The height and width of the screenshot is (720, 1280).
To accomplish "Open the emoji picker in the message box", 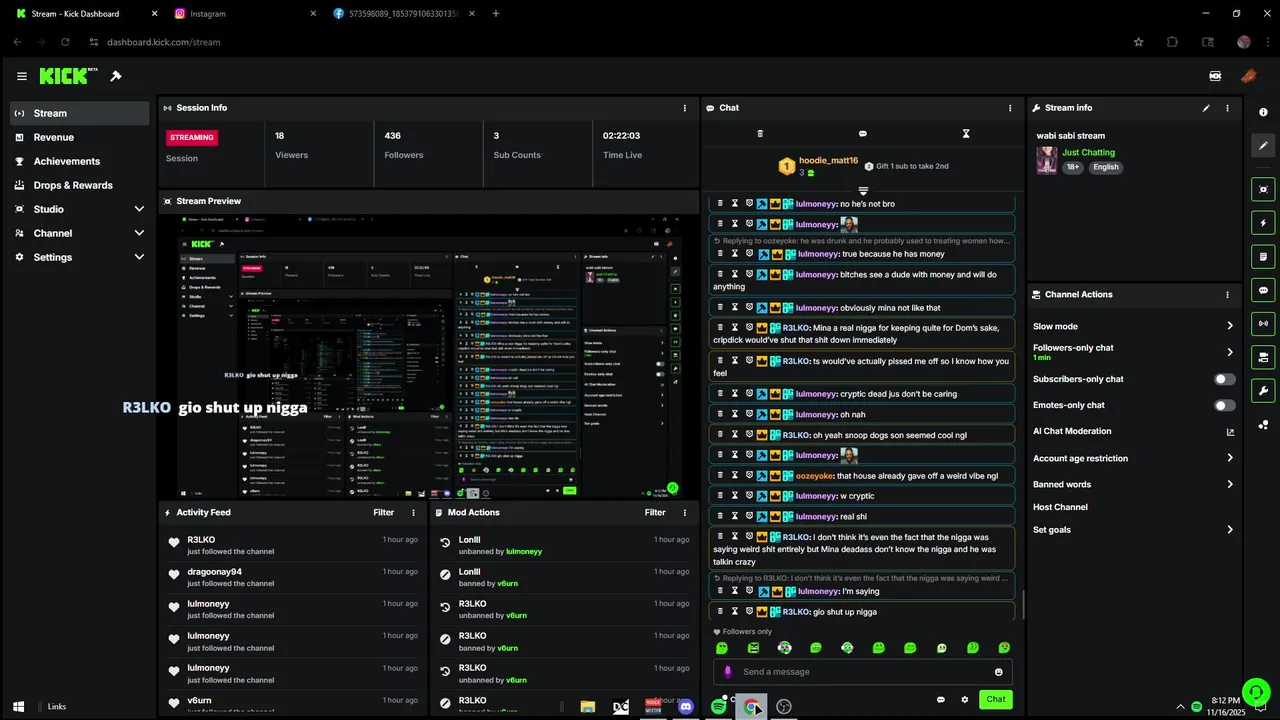I will click(998, 672).
